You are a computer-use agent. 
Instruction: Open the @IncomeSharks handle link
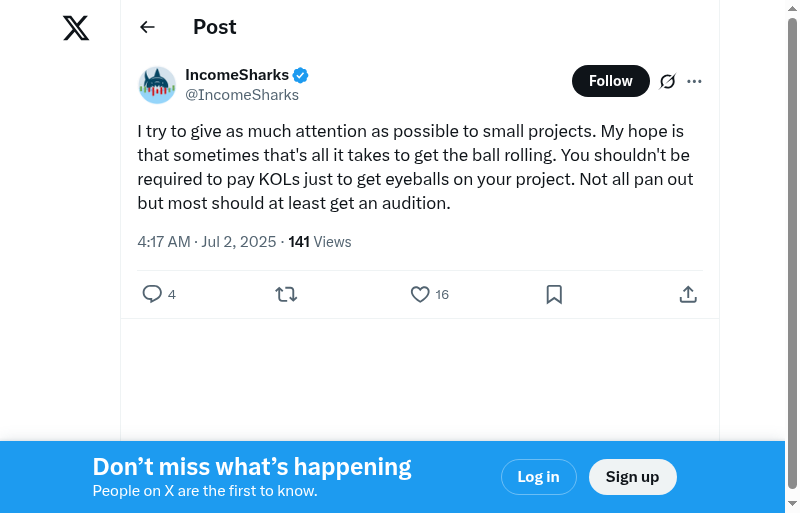(242, 95)
